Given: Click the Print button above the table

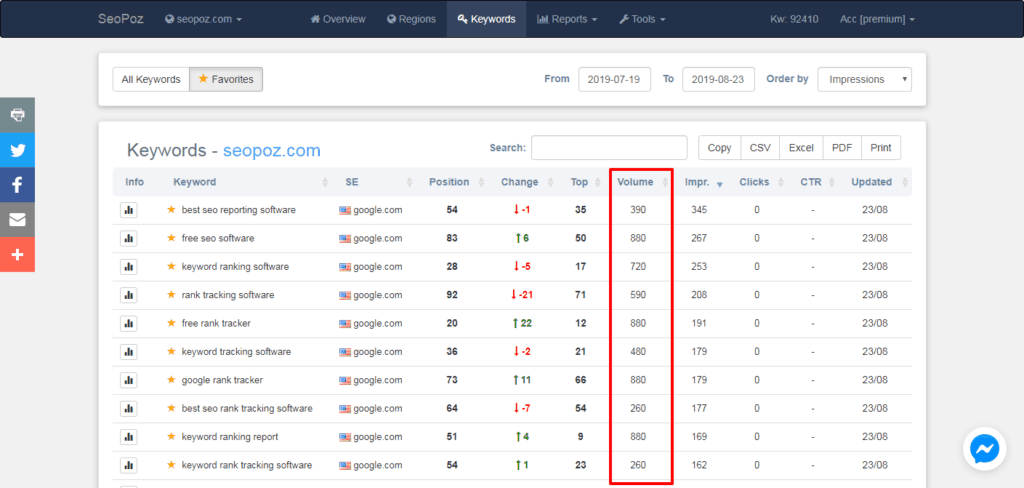Looking at the screenshot, I should coord(881,148).
